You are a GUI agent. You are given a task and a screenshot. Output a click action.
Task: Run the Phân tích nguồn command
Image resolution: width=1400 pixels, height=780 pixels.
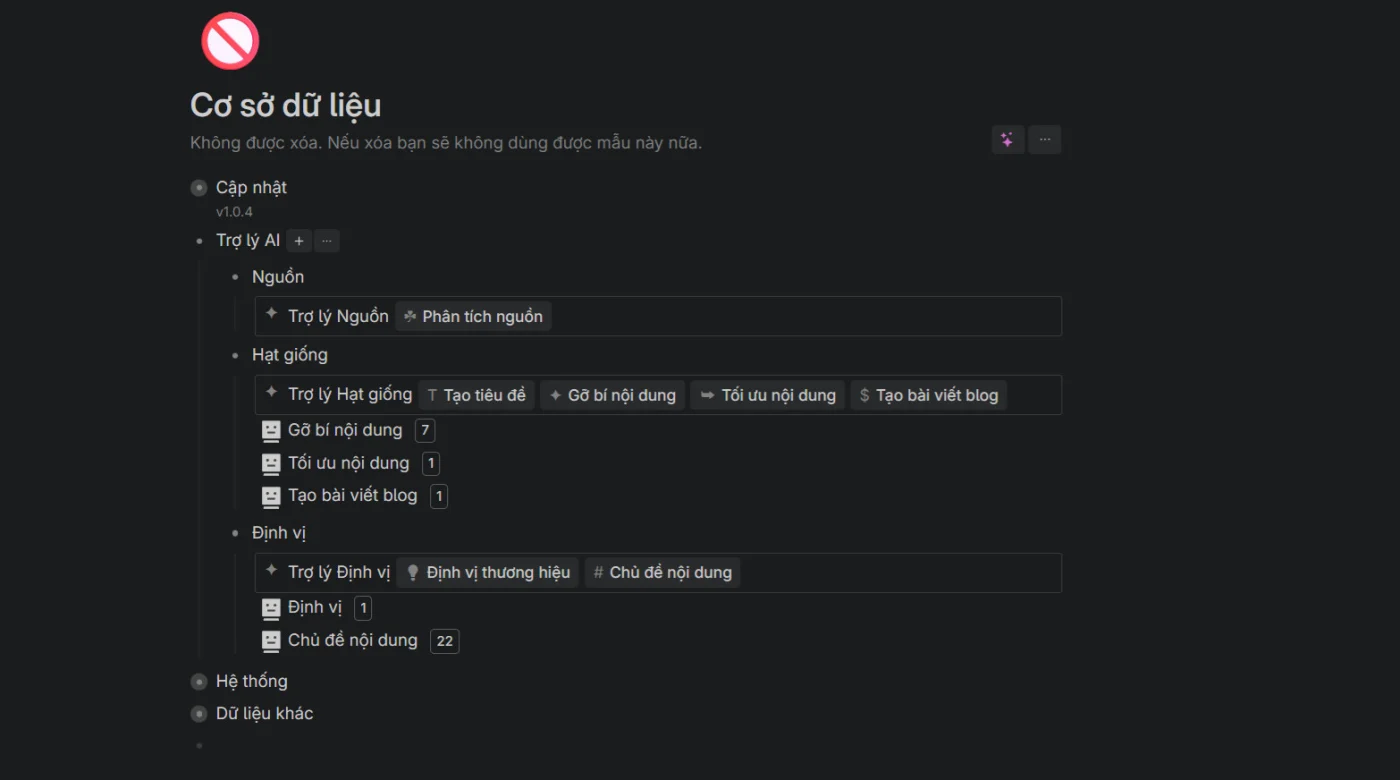pos(473,316)
